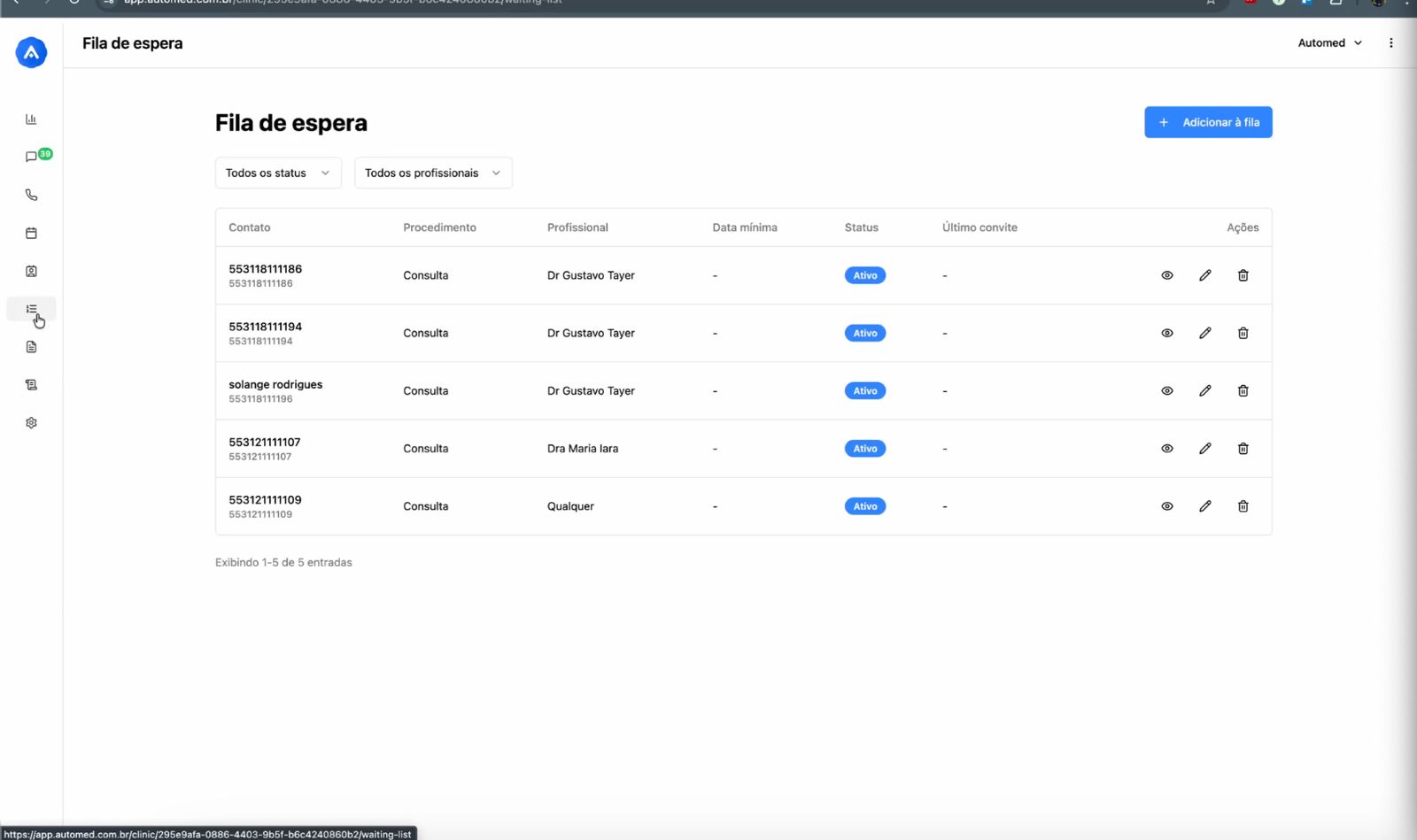This screenshot has height=840, width=1417.
Task: Open the Automed account dropdown
Action: click(x=1329, y=42)
